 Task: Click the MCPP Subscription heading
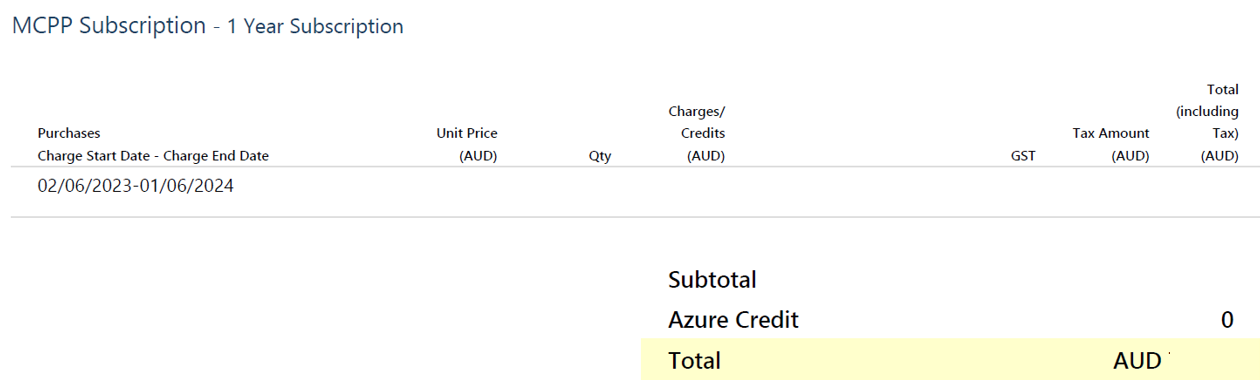click(x=109, y=26)
